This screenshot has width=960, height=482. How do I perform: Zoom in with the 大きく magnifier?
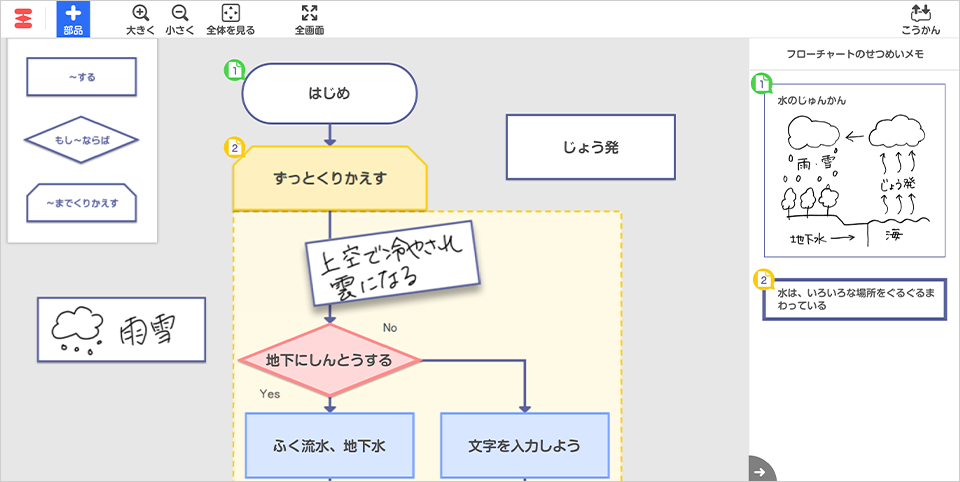141,18
